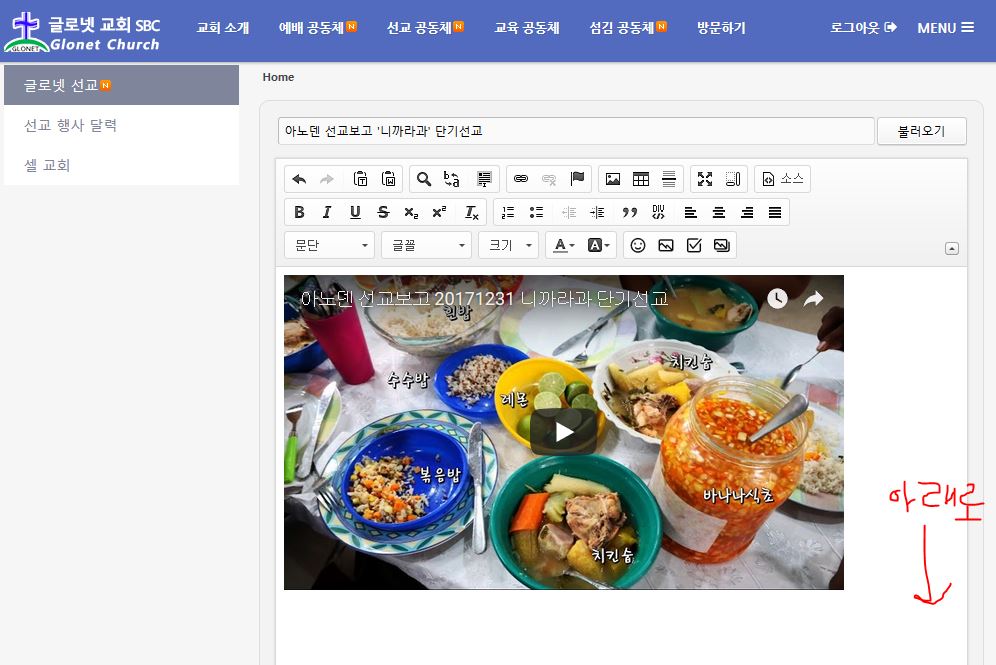Toggle underline formatting
The image size is (996, 665).
355,212
